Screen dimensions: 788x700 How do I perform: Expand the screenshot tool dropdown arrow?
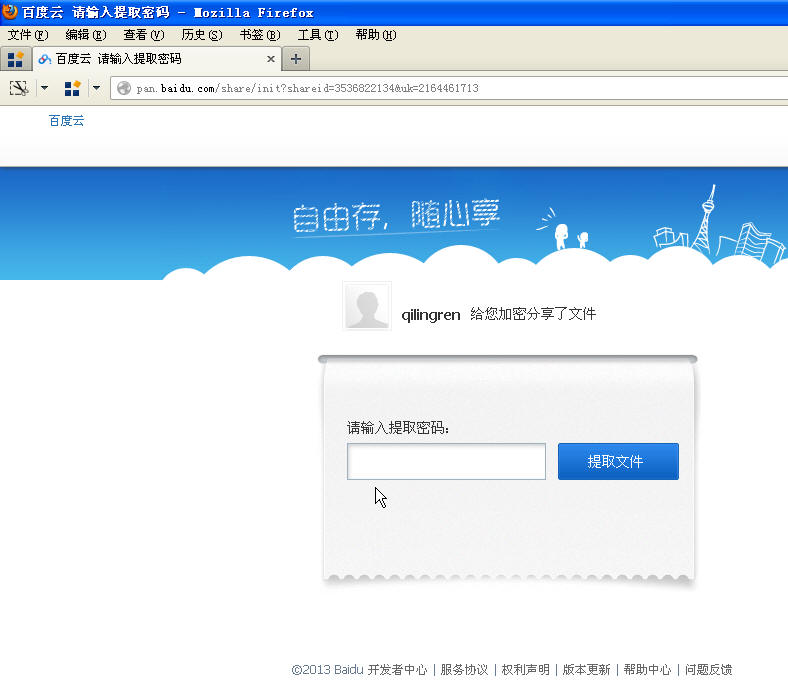pyautogui.click(x=44, y=88)
